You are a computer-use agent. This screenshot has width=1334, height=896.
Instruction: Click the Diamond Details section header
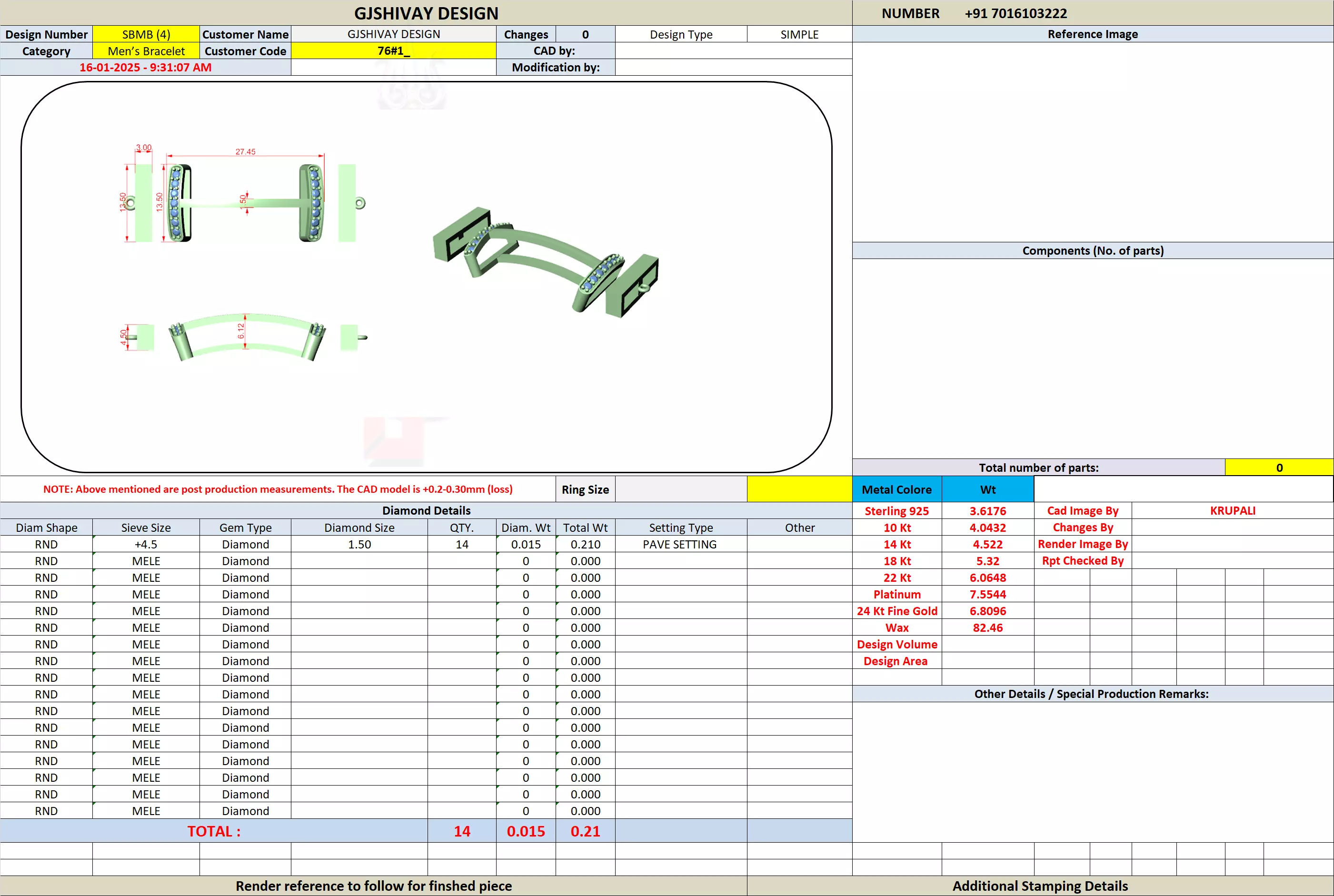click(426, 510)
